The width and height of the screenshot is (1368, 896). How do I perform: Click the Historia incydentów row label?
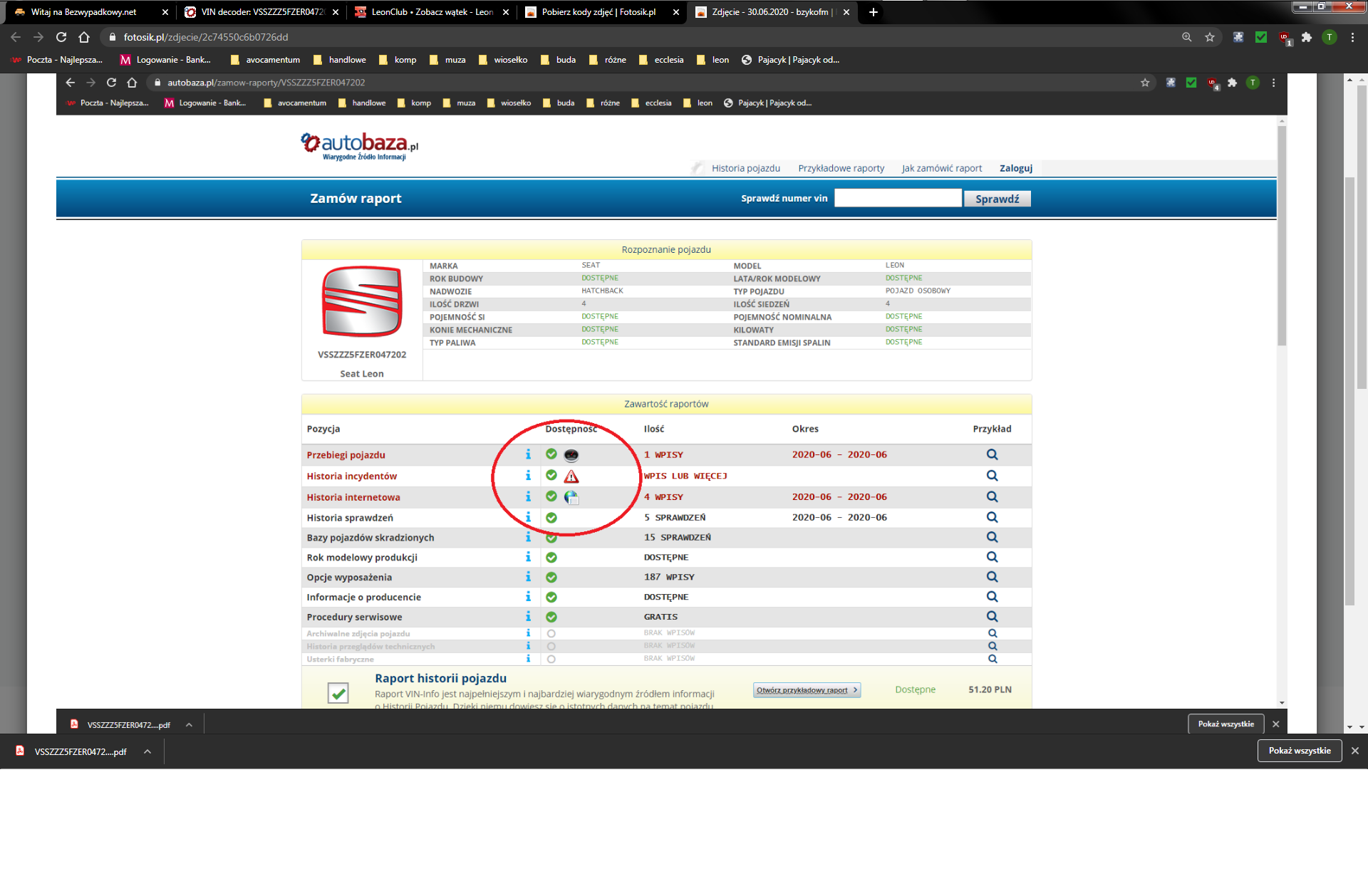click(351, 476)
